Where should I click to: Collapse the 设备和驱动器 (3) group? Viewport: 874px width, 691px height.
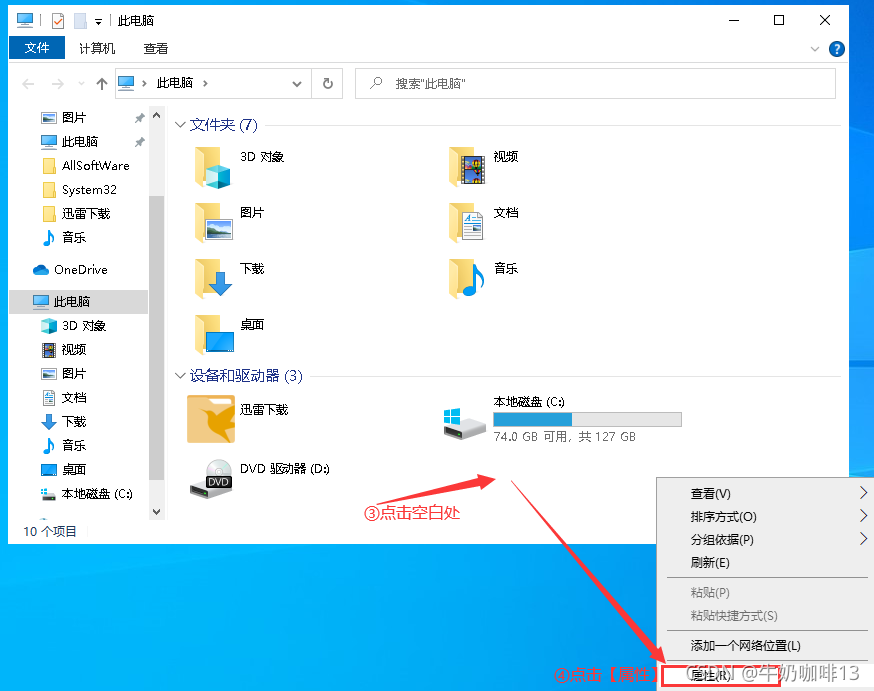[179, 376]
